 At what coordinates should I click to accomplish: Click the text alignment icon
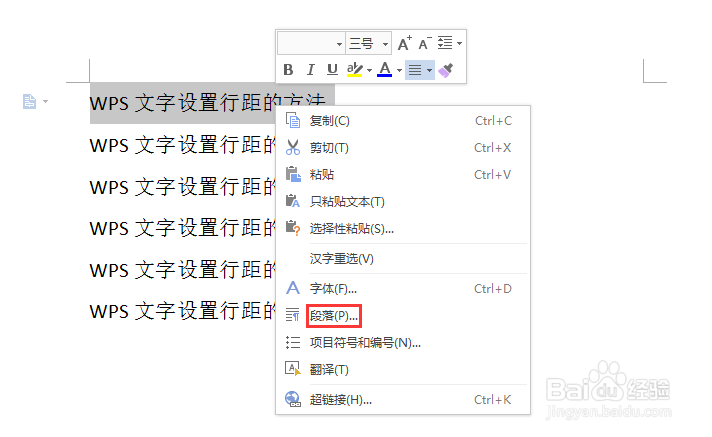pos(415,70)
